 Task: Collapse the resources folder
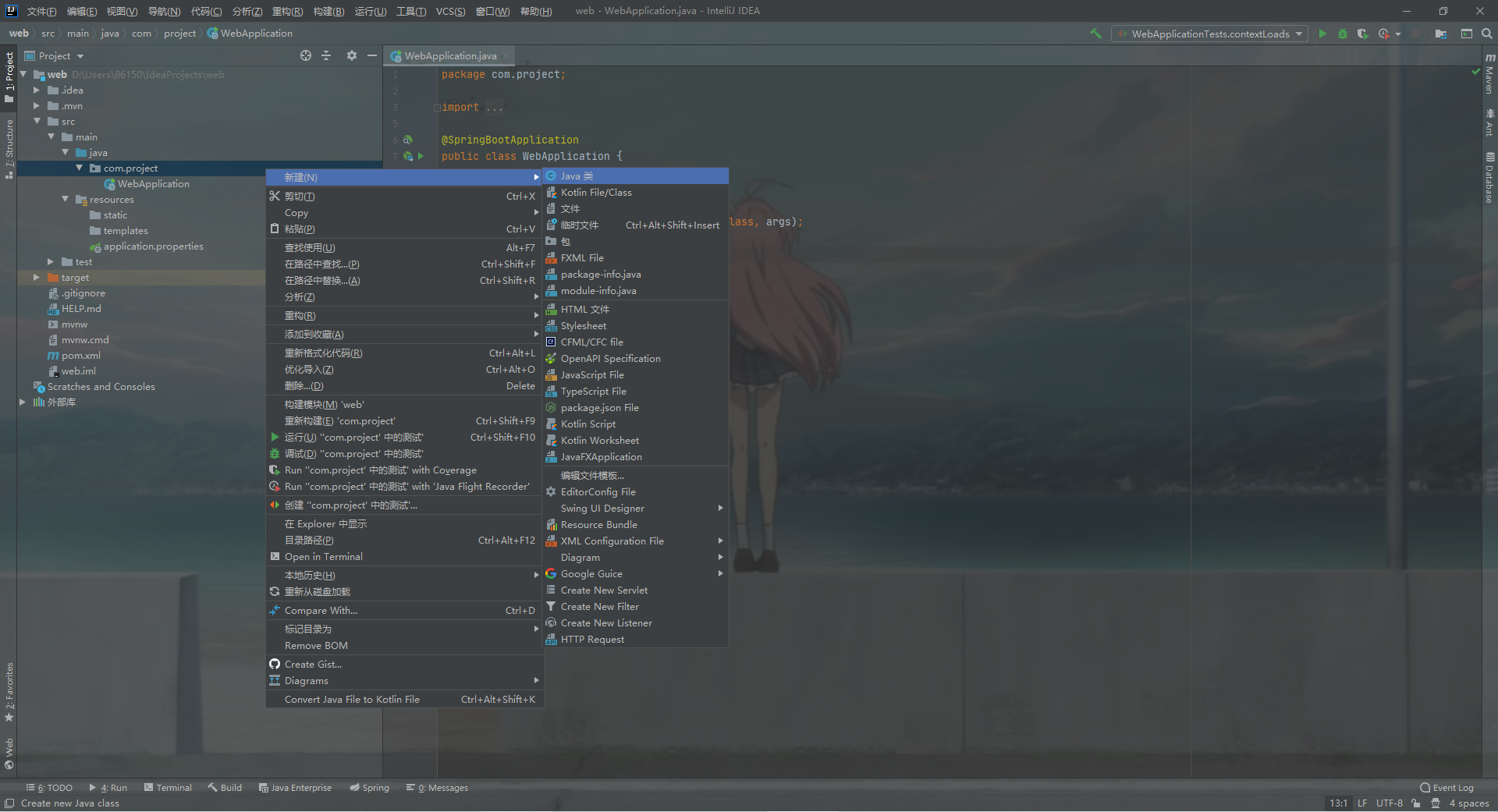[66, 200]
